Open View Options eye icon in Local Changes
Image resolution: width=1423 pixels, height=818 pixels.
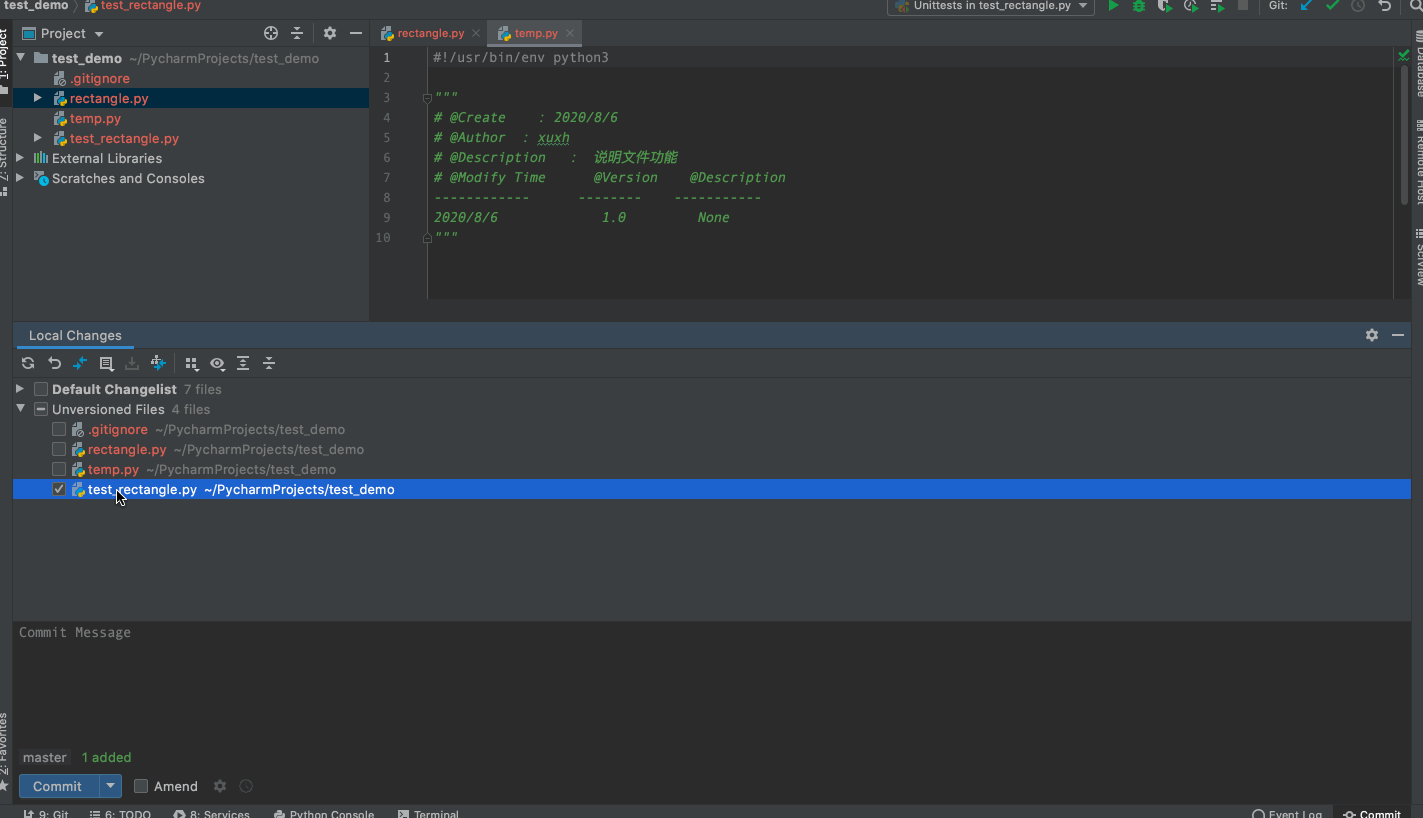tap(217, 363)
